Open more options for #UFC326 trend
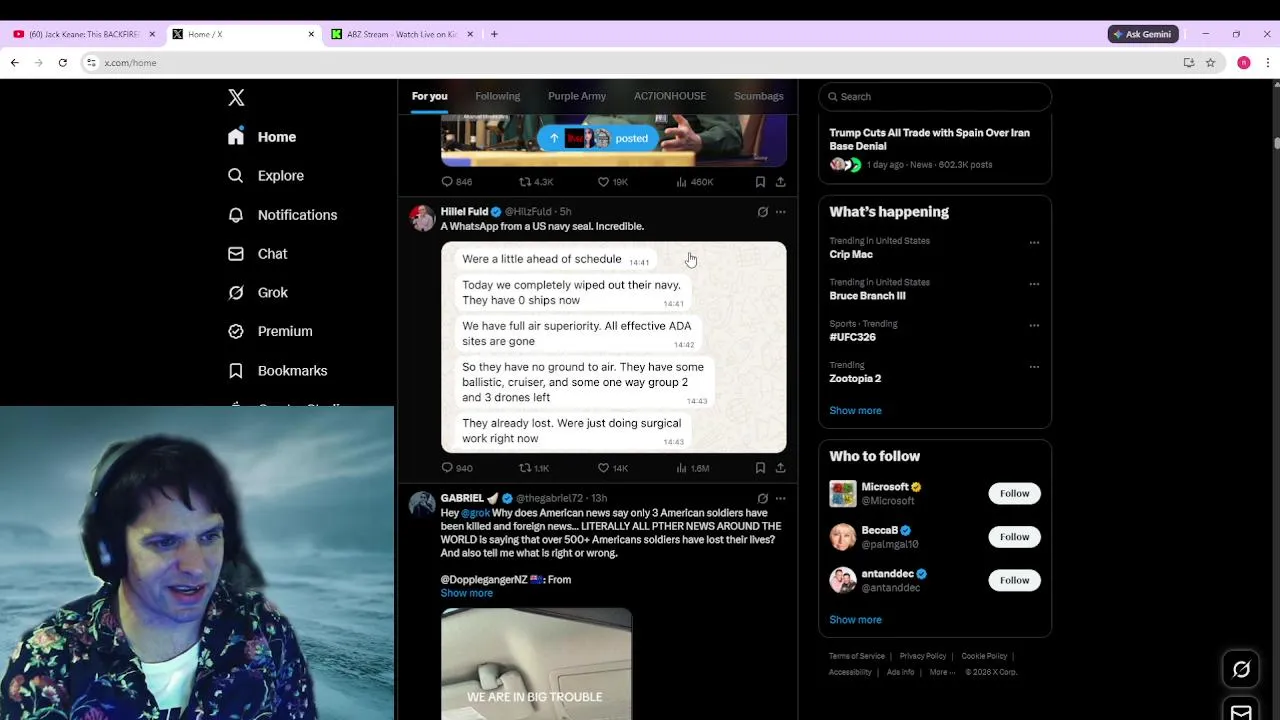This screenshot has height=720, width=1280. pos(1034,325)
